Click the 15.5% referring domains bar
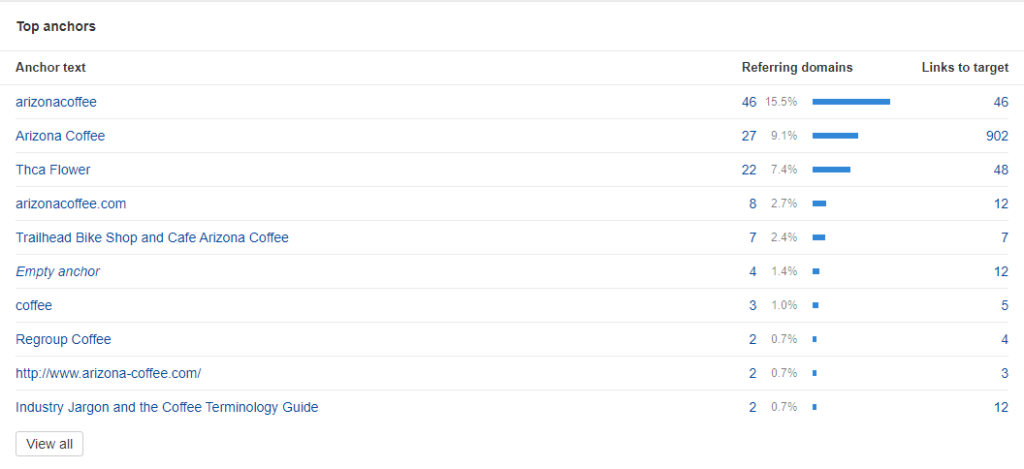 click(851, 102)
